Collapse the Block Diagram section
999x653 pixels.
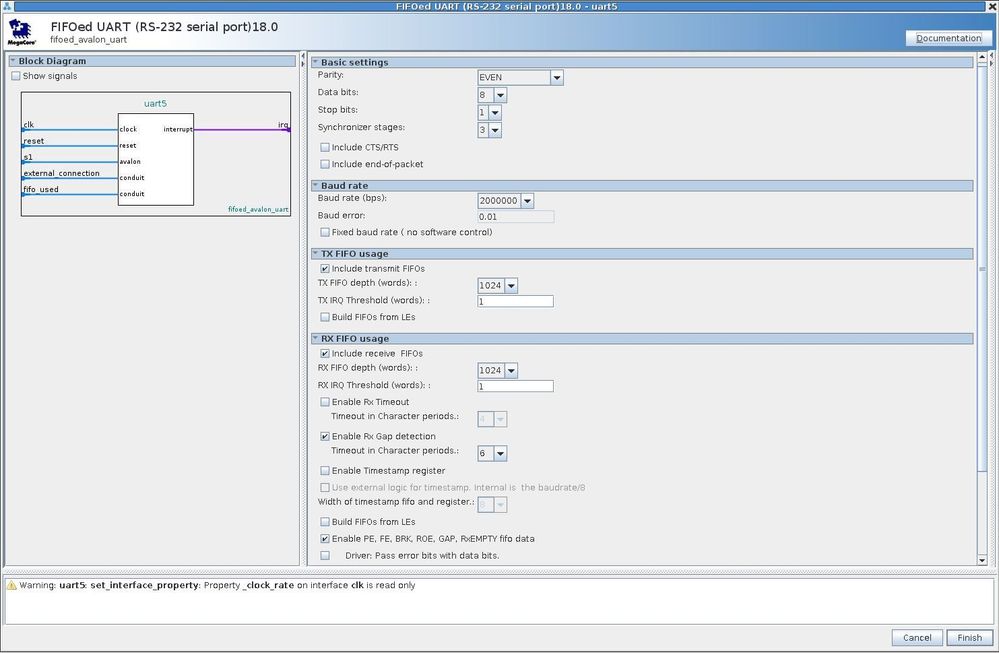12,61
